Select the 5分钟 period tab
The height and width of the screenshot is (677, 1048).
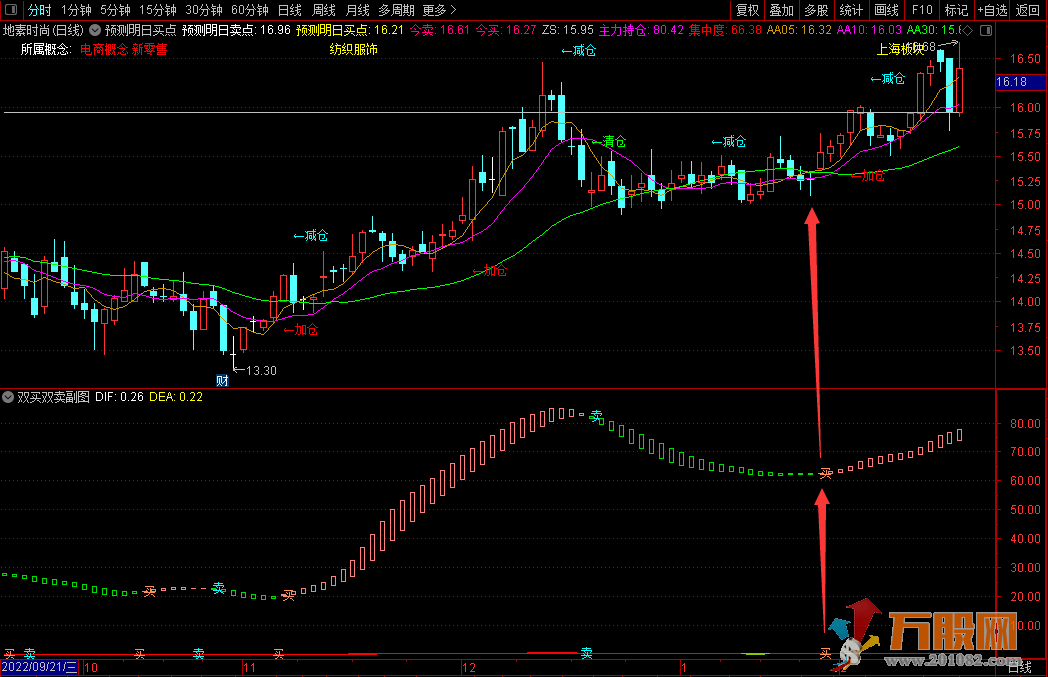[116, 10]
